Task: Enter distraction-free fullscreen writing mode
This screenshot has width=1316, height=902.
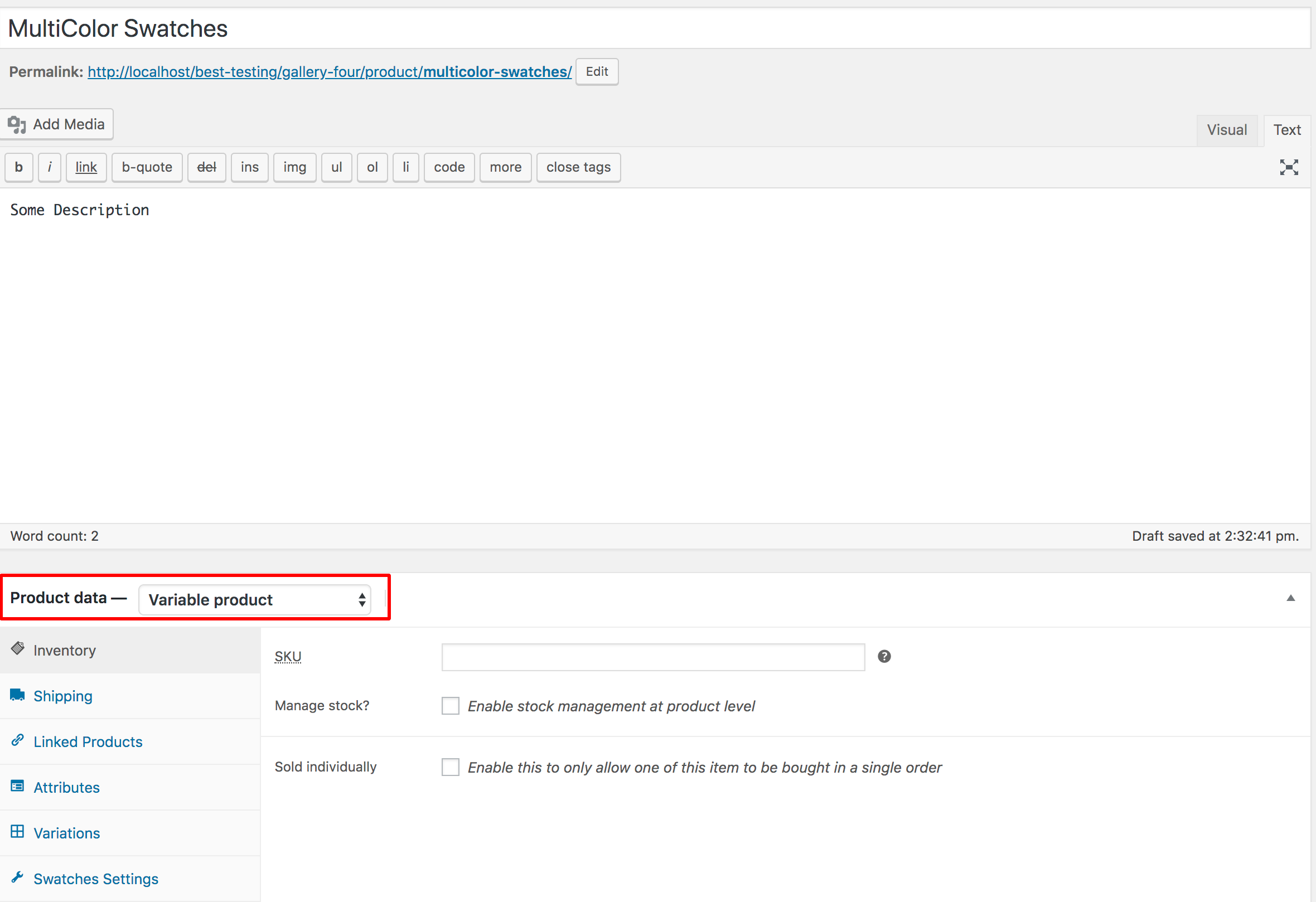Action: (1288, 167)
